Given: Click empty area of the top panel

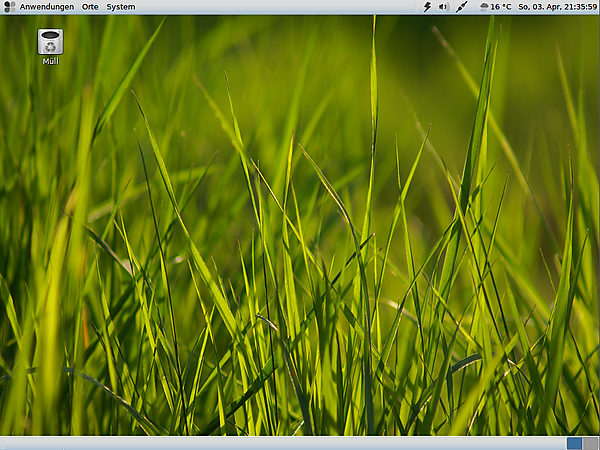Looking at the screenshot, I should tap(280, 7).
